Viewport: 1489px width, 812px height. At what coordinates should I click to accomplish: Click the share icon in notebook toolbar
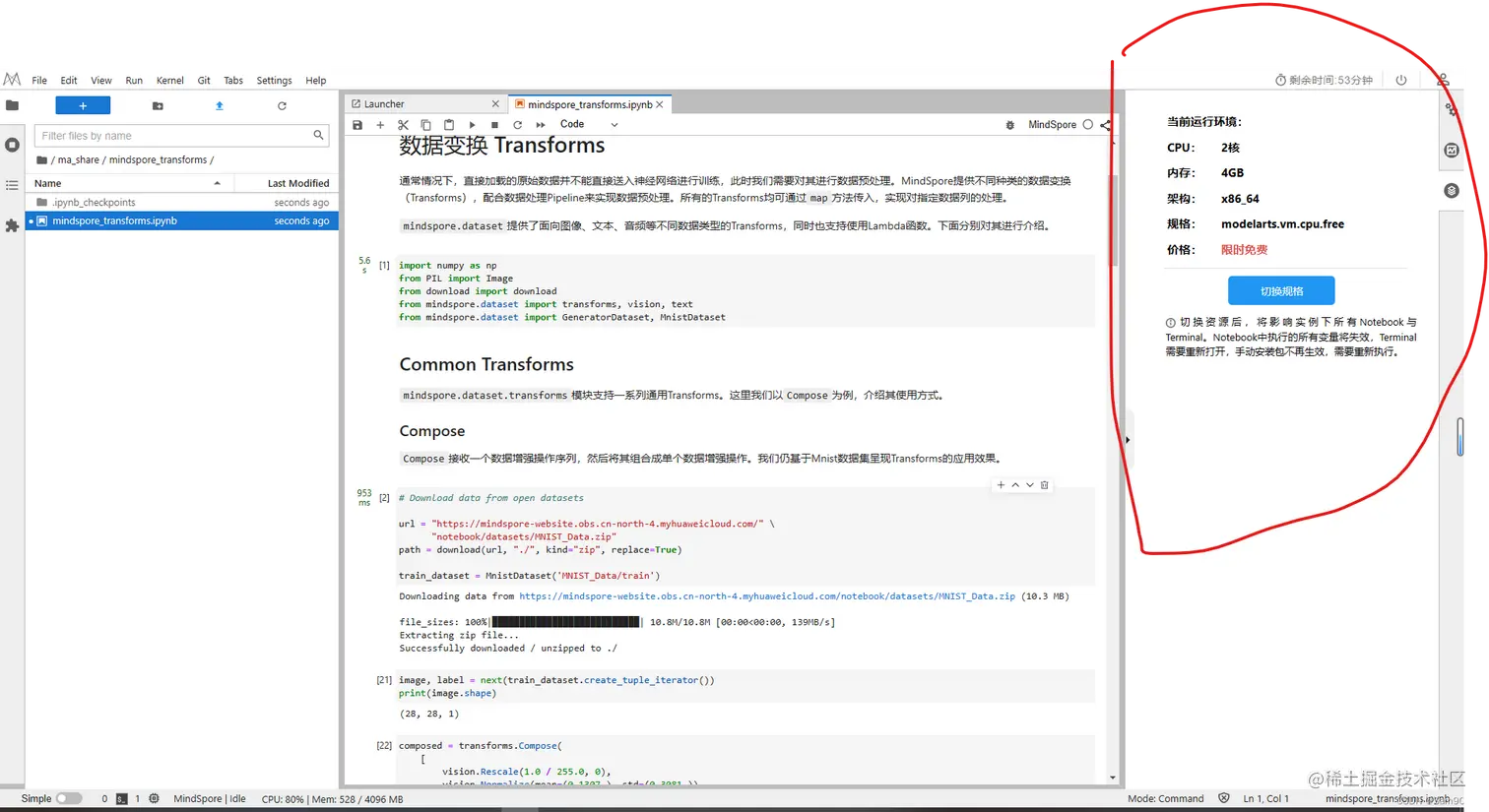pyautogui.click(x=1105, y=125)
